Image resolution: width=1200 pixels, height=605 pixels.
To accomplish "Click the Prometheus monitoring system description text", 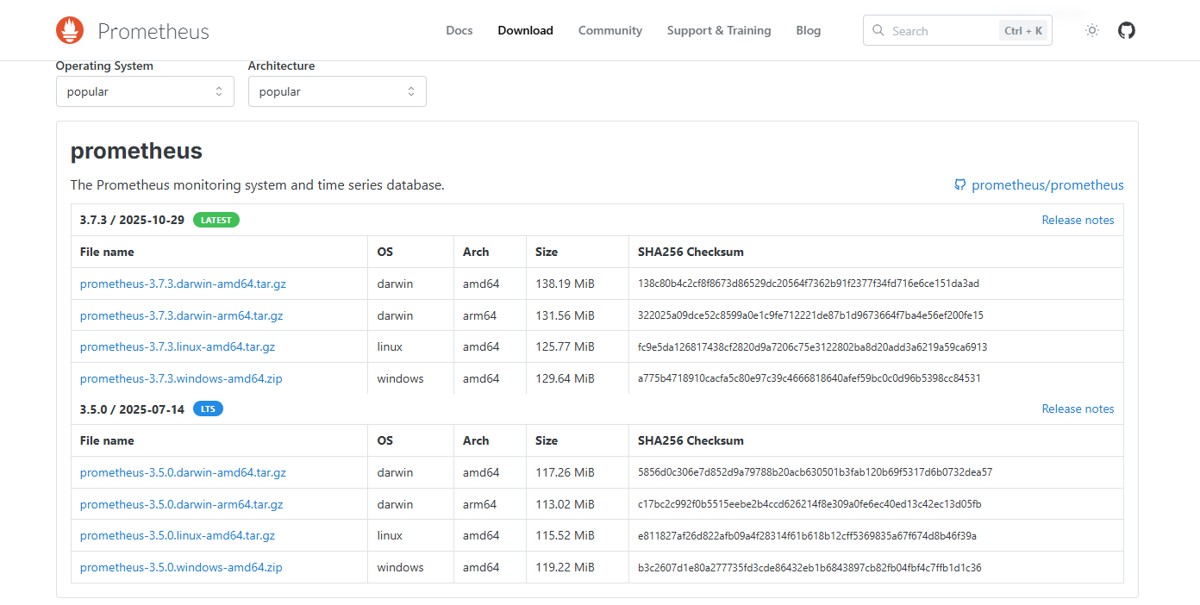I will 257,185.
